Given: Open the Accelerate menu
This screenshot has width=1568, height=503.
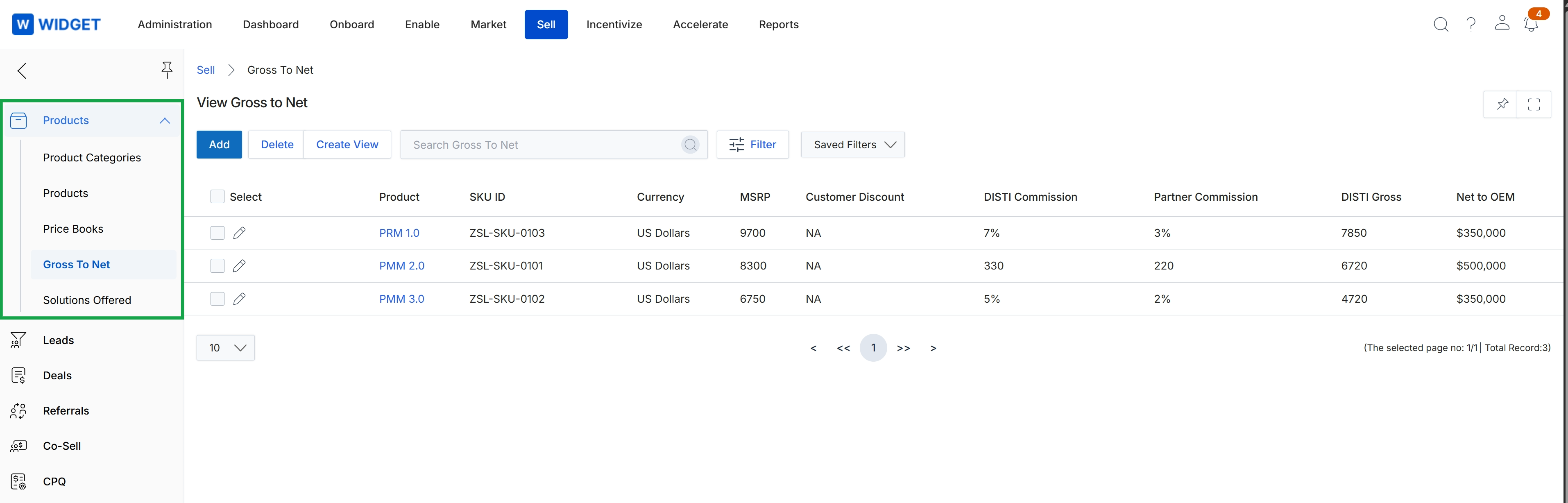Looking at the screenshot, I should [x=700, y=24].
